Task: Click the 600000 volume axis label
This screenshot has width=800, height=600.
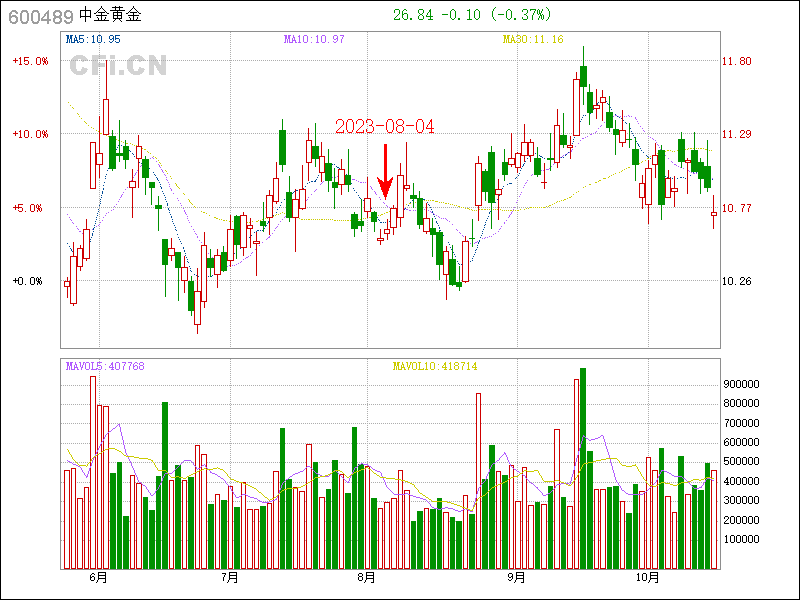Action: (x=741, y=442)
